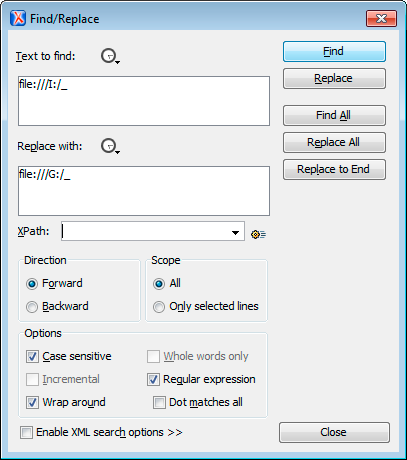This screenshot has width=407, height=460.
Task: Enable Dot matches all checkbox
Action: click(x=159, y=402)
